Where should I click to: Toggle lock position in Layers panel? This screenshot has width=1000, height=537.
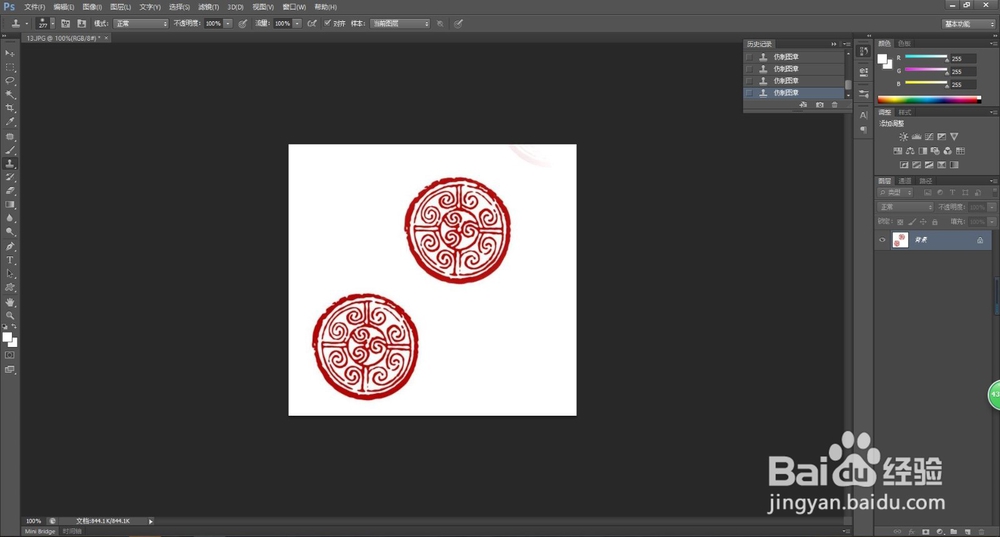(923, 222)
